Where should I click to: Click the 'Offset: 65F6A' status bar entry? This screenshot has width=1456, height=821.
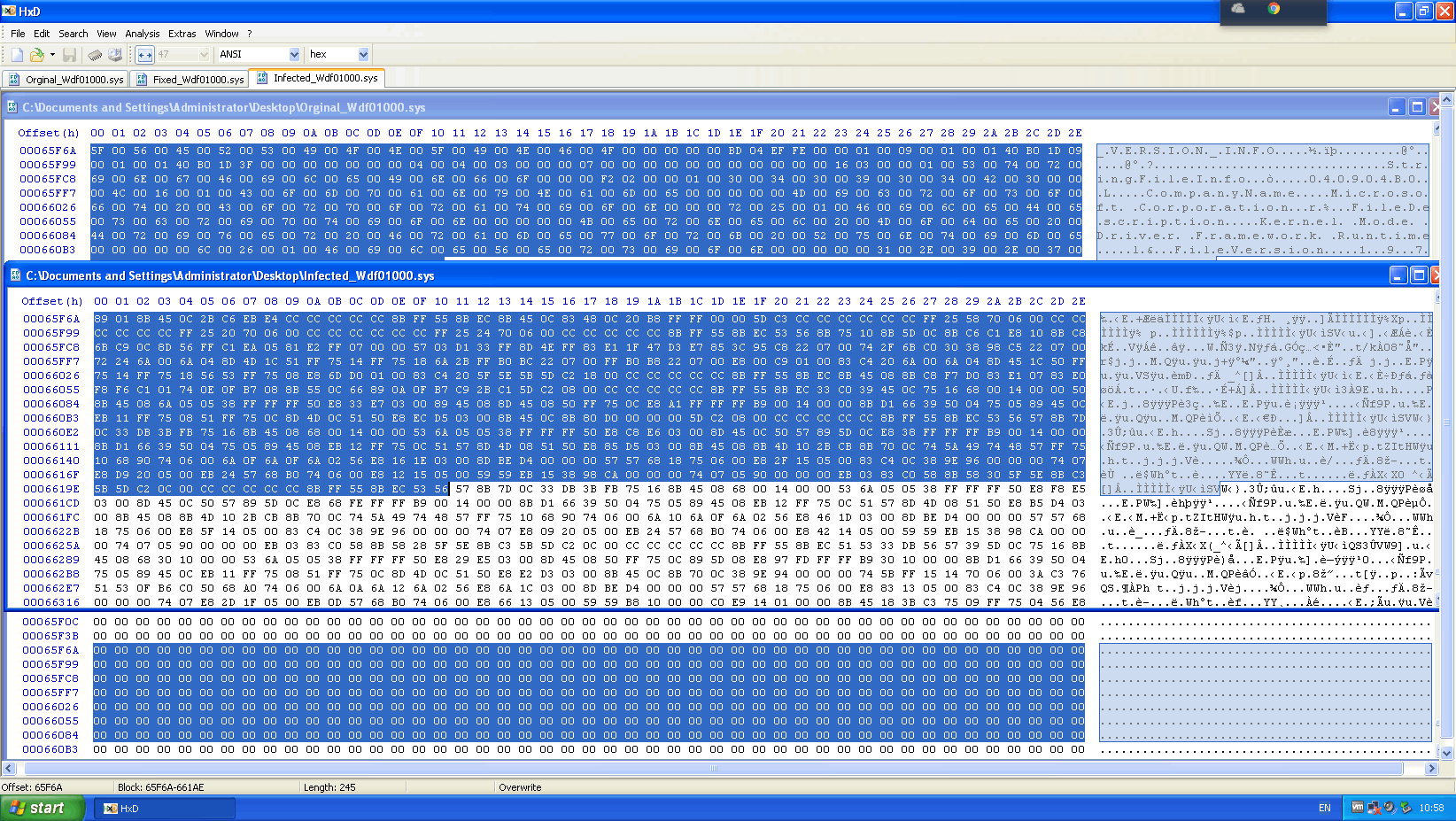tap(32, 787)
